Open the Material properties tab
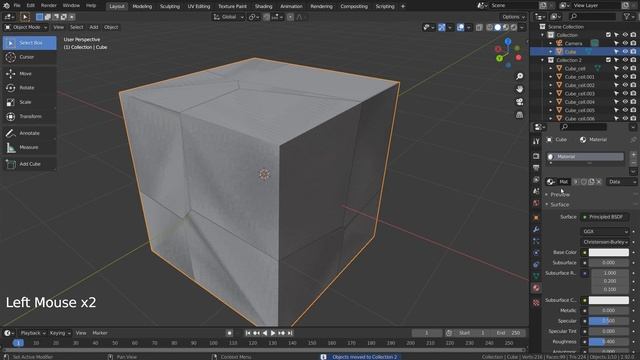Screen dimensions: 640x360 point(536,288)
